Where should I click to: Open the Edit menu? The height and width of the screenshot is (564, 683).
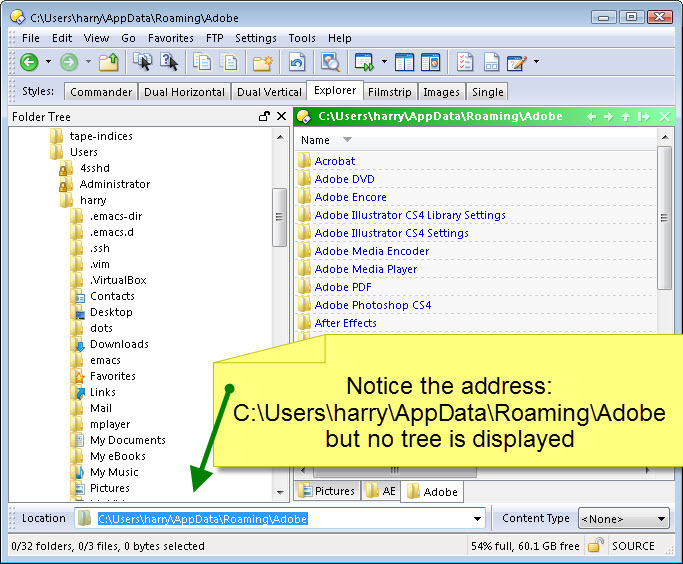coord(62,38)
